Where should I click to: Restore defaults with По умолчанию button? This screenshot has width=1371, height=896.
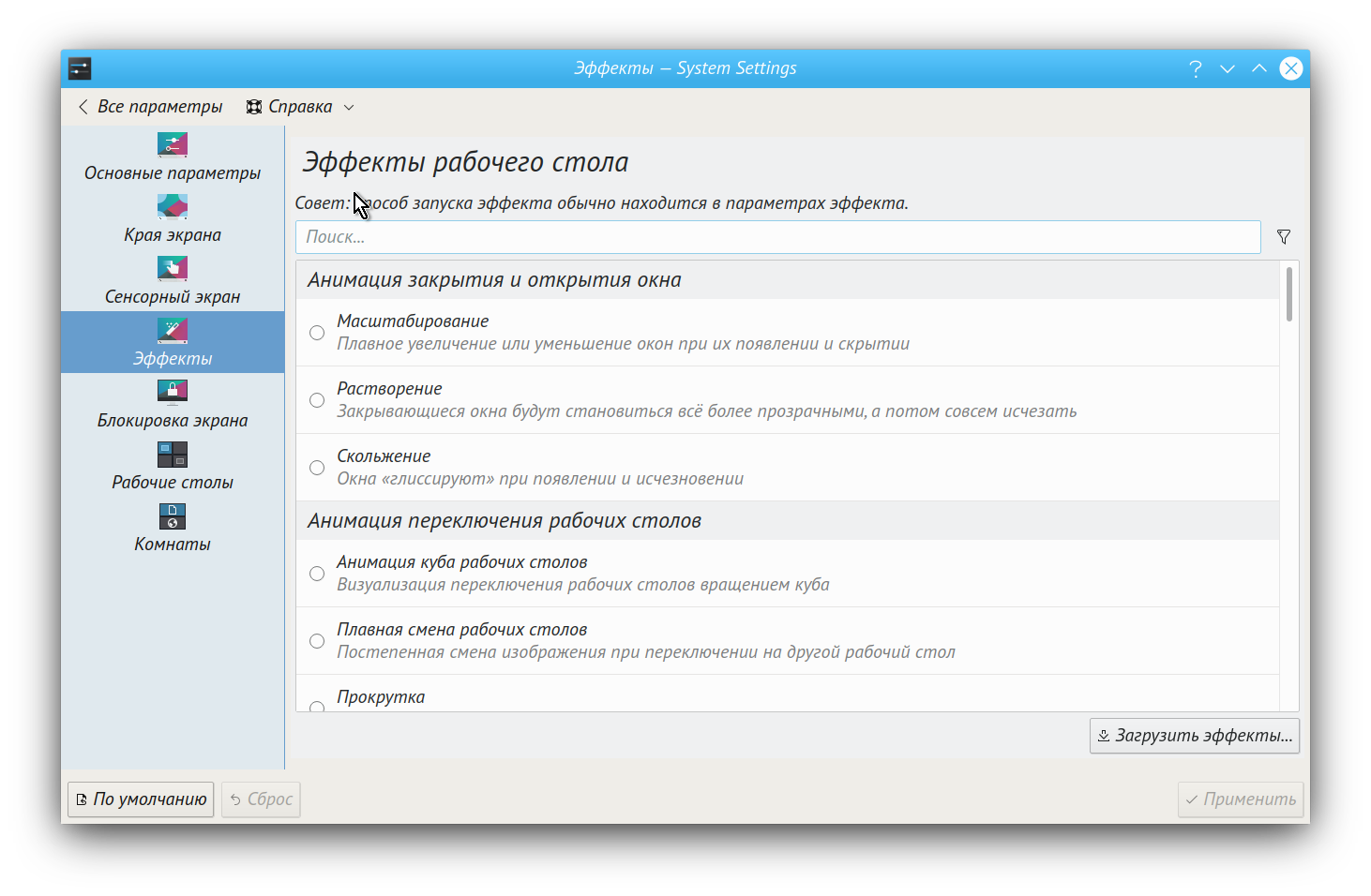click(x=141, y=799)
